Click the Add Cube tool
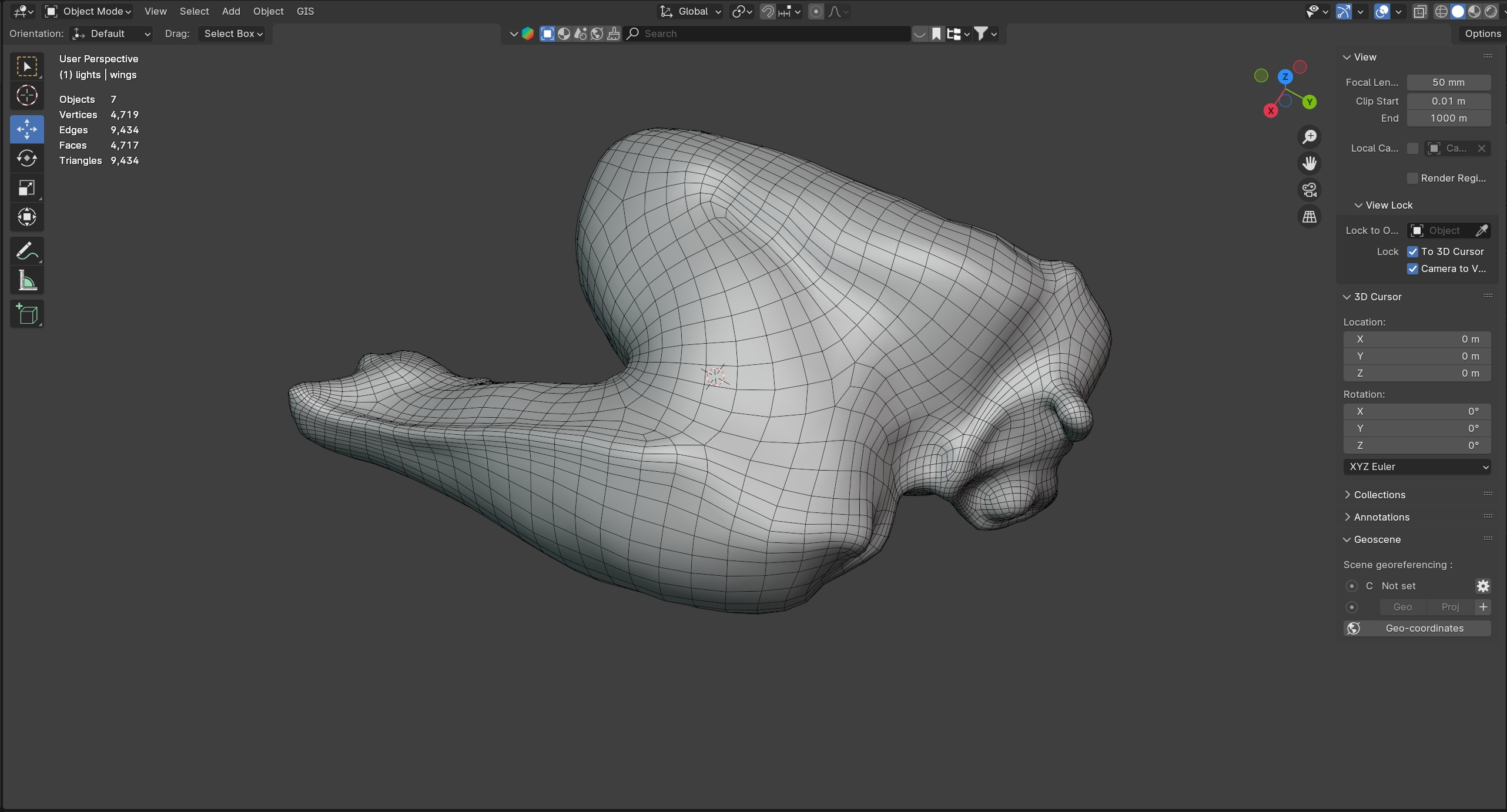The width and height of the screenshot is (1507, 812). (x=26, y=314)
